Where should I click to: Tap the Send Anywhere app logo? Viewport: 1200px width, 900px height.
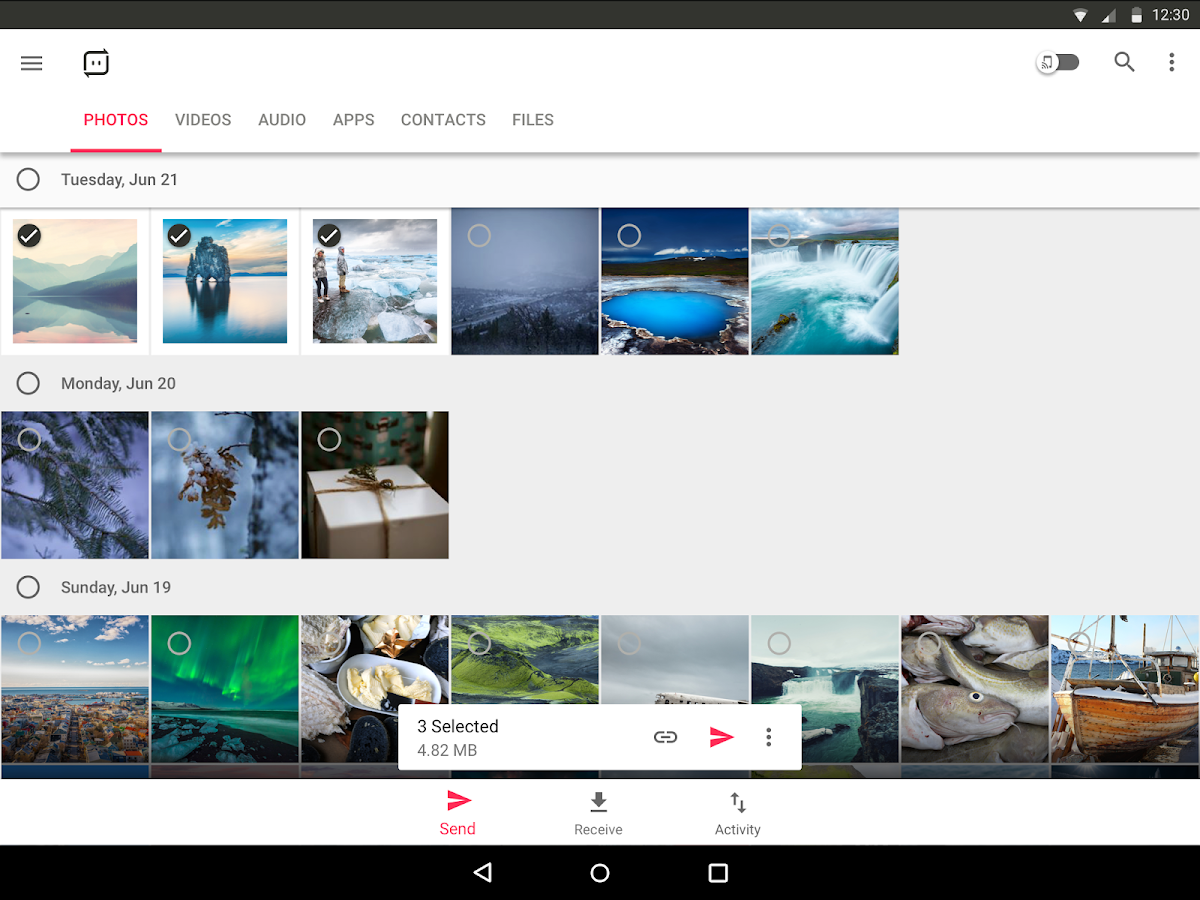click(96, 63)
